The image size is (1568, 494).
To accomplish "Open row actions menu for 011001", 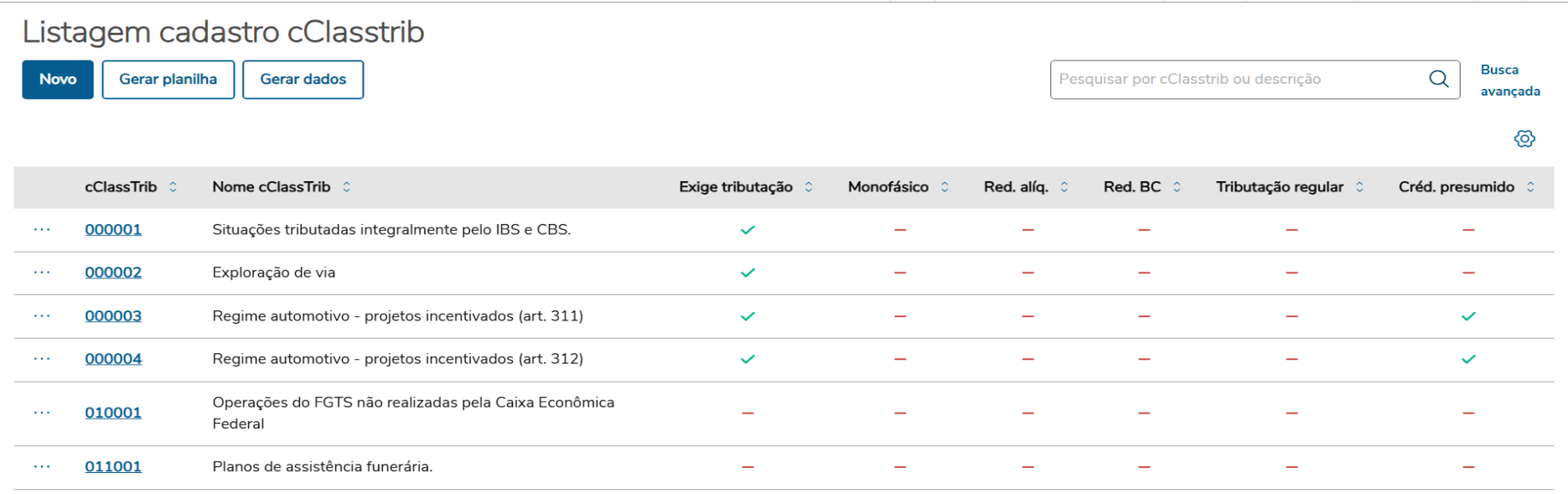I will point(42,466).
